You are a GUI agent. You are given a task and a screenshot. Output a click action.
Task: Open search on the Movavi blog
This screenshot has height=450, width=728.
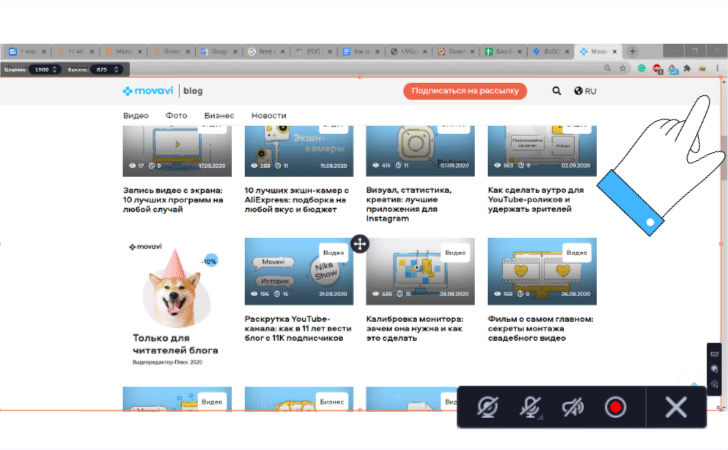click(557, 91)
